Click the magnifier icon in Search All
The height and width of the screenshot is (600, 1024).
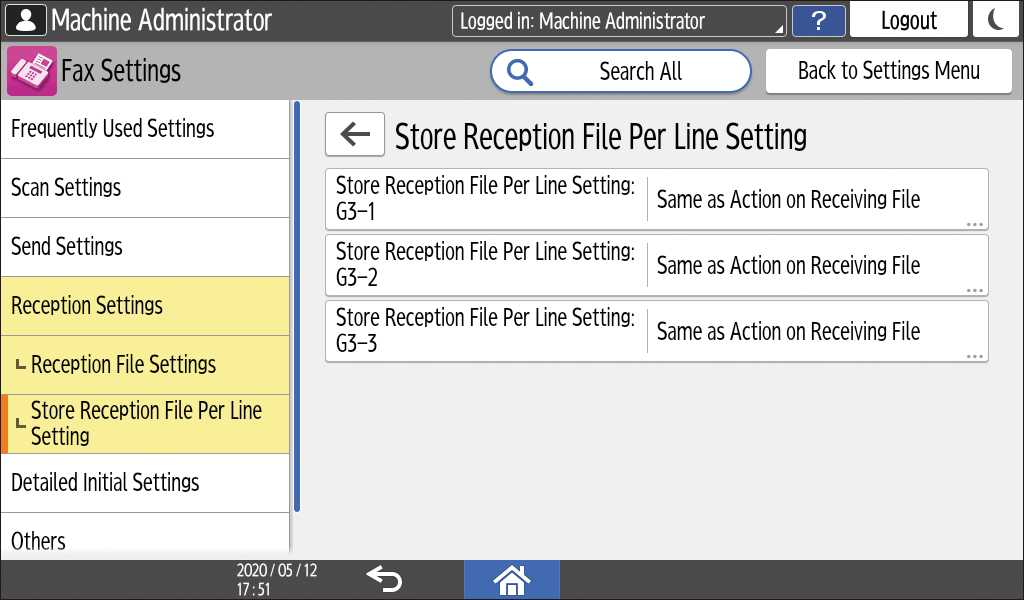(x=520, y=71)
